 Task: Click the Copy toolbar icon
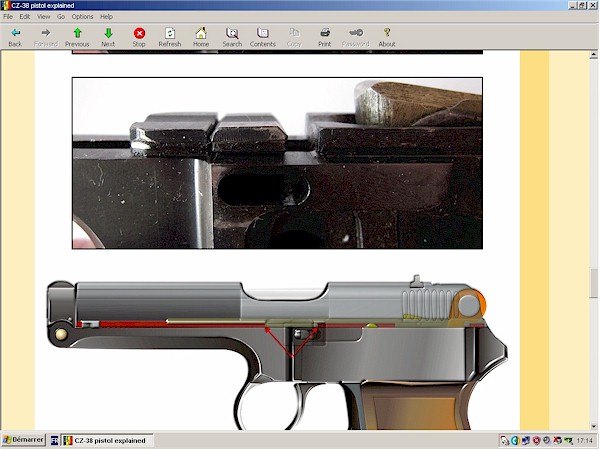click(294, 37)
